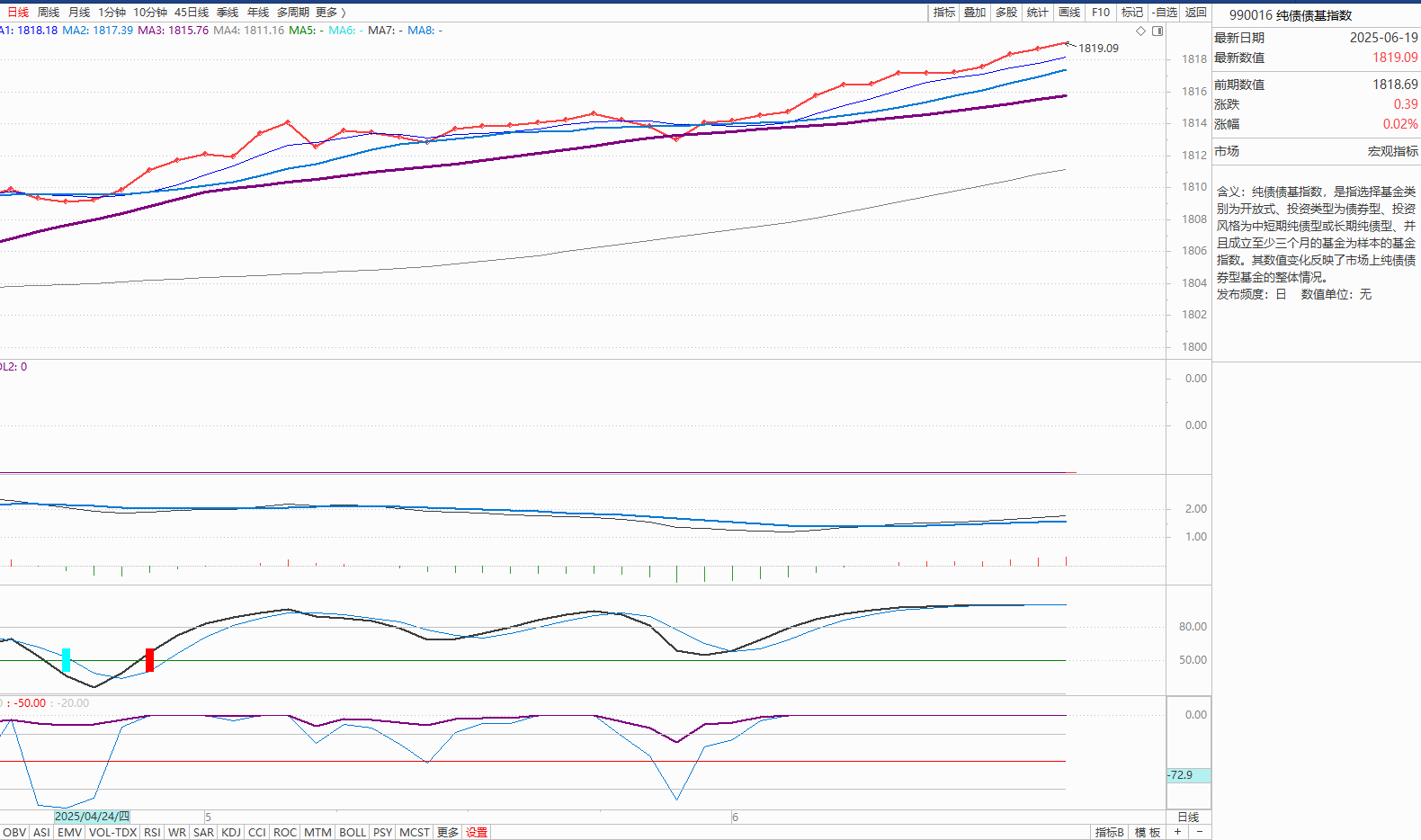Open the 模板 template button
The image size is (1421, 840).
[x=1148, y=833]
